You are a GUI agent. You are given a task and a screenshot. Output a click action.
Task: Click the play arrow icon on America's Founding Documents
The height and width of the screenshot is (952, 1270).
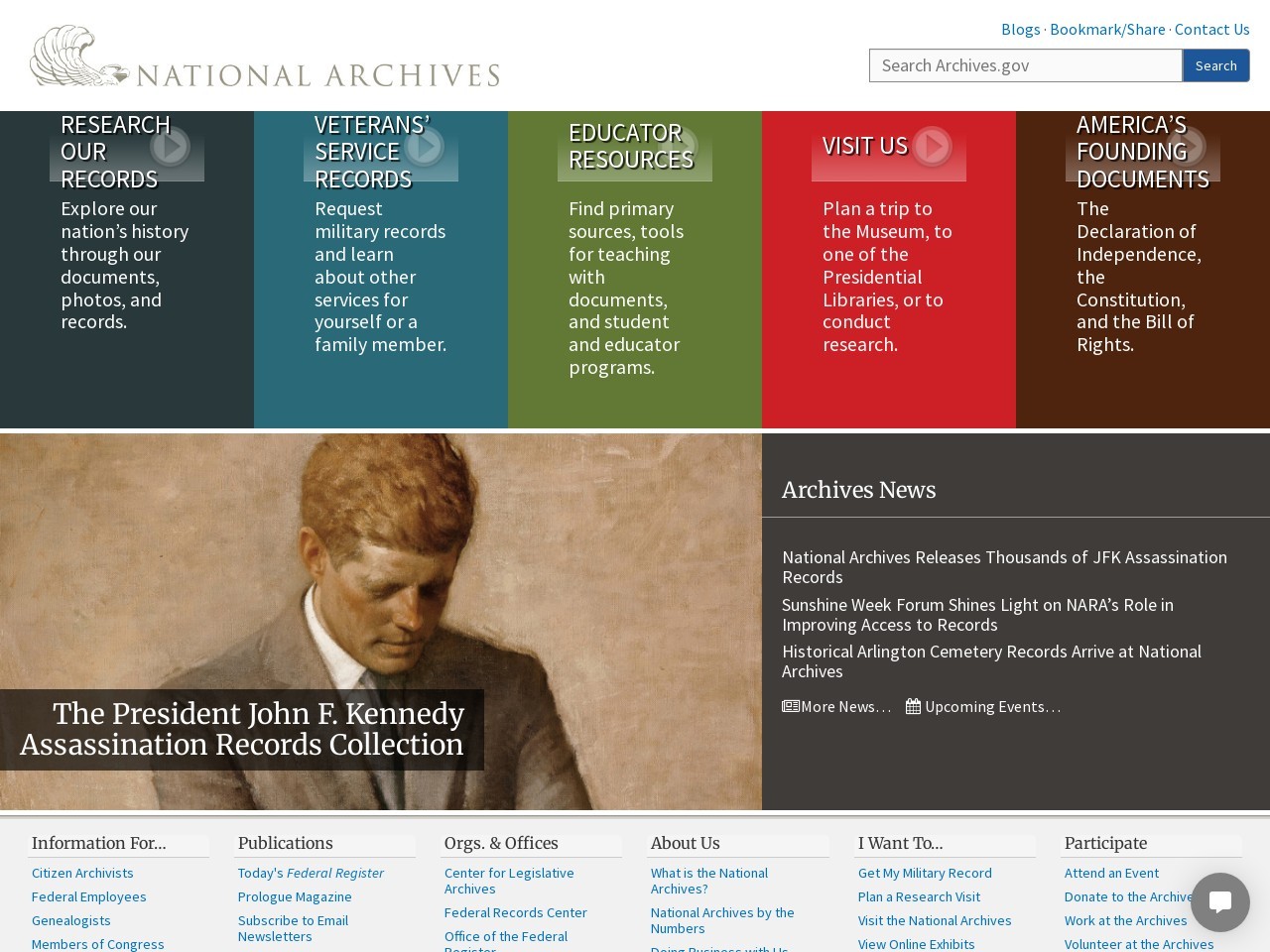click(1186, 146)
